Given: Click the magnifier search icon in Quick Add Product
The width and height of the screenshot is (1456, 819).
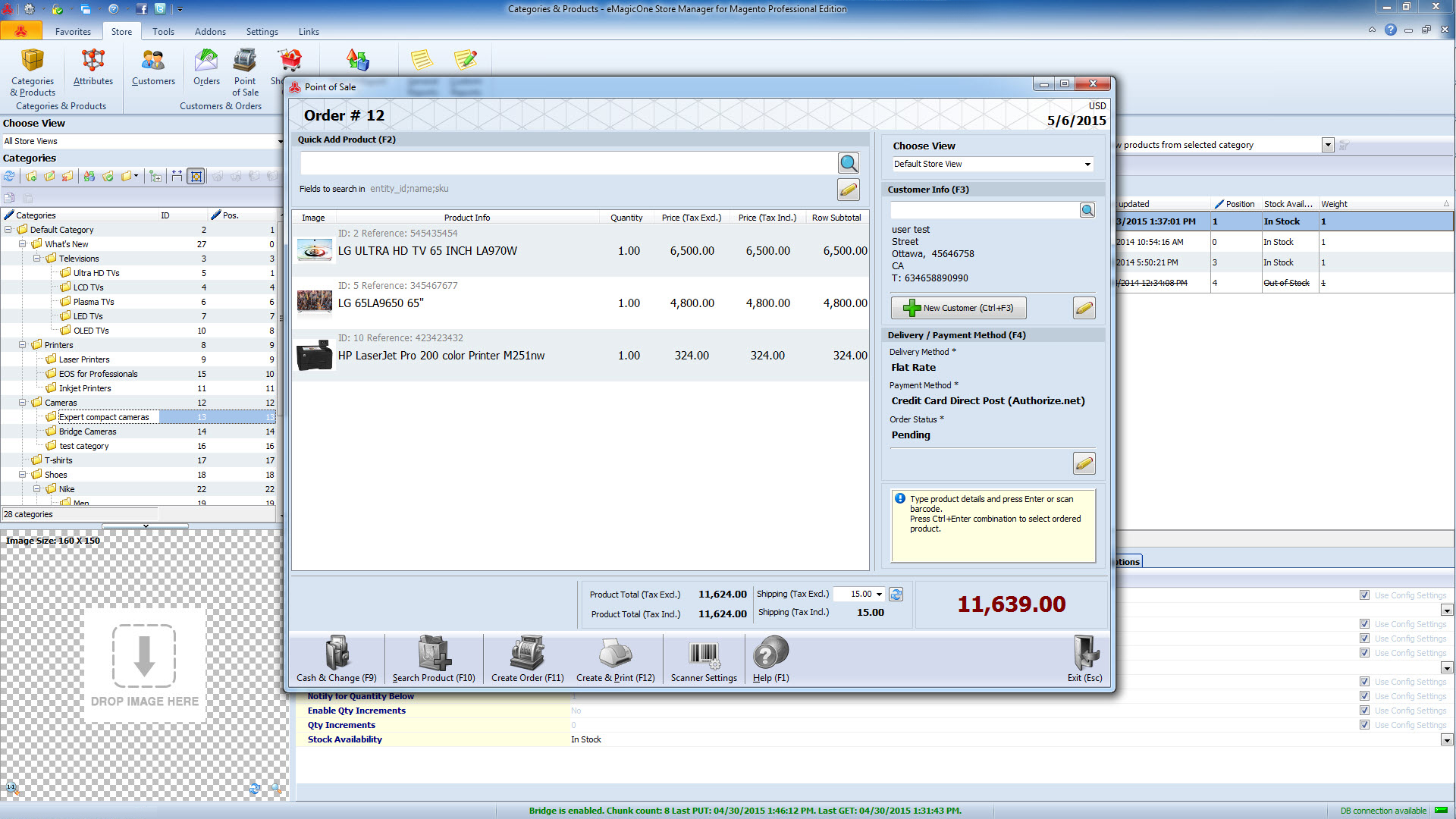Looking at the screenshot, I should pos(849,163).
